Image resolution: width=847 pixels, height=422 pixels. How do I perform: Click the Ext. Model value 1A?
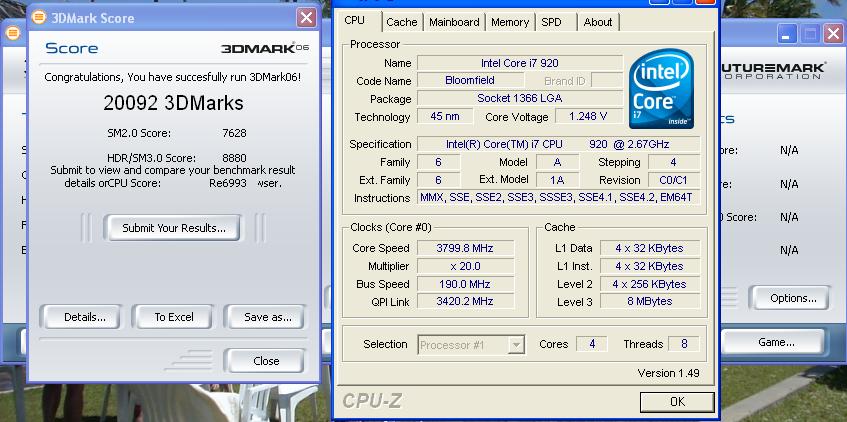click(x=557, y=180)
